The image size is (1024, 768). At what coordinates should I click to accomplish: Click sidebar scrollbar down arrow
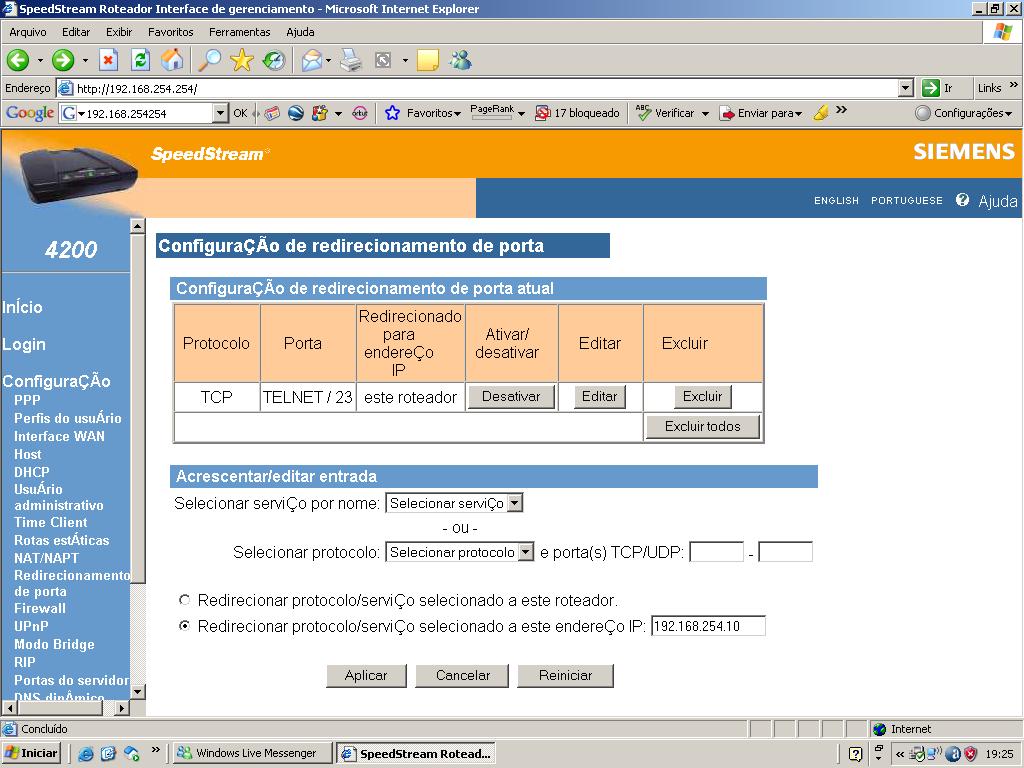138,692
